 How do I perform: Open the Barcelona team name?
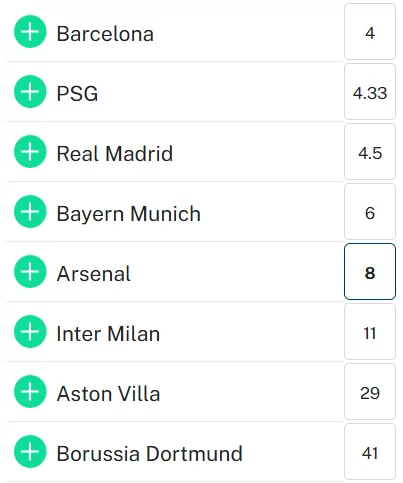click(x=105, y=34)
